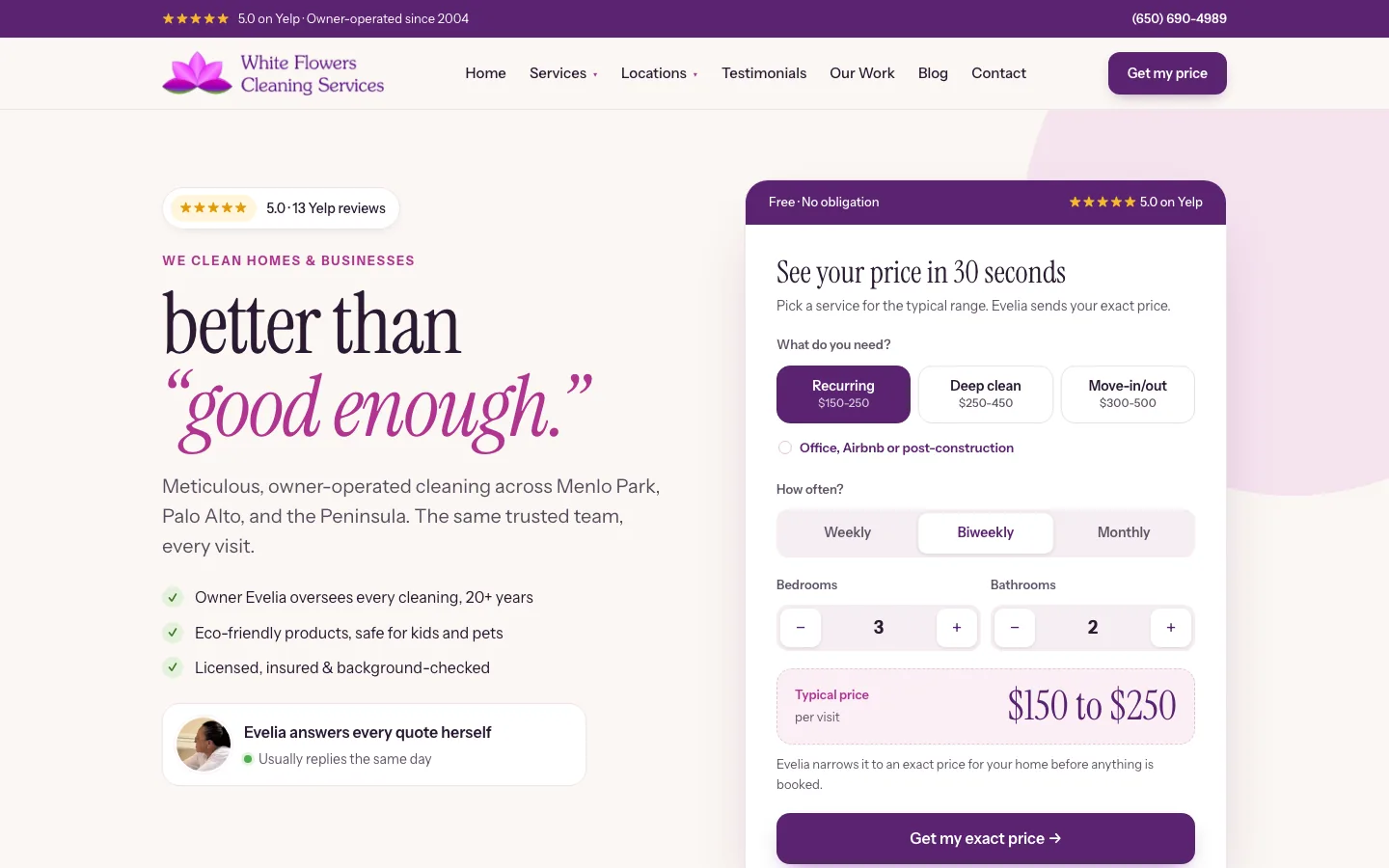1389x868 pixels.
Task: Click the White Flowers lotus logo
Action: click(x=198, y=73)
